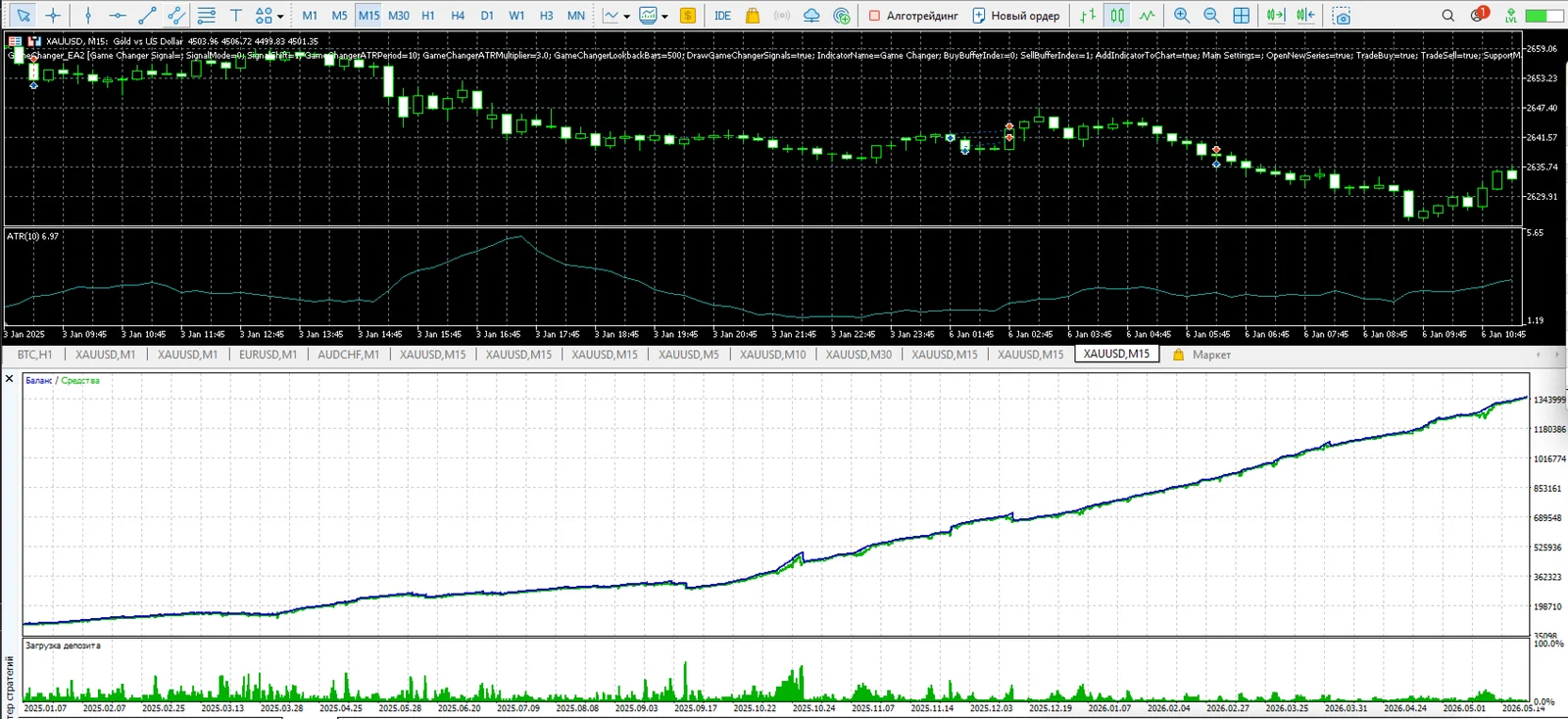Switch chart to line chart mode
The height and width of the screenshot is (719, 1568).
[x=1147, y=16]
